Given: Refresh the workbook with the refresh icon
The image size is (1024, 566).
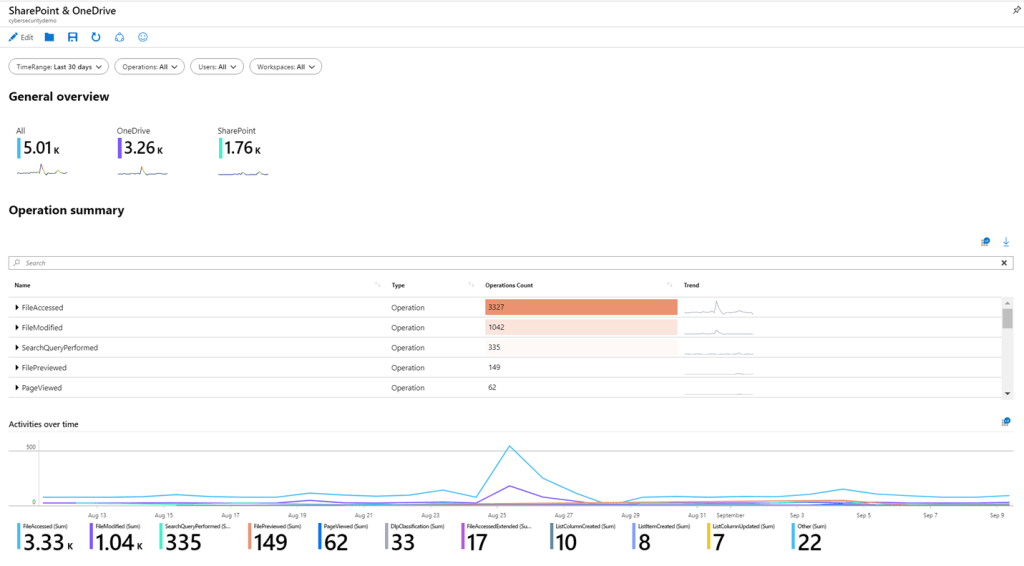Looking at the screenshot, I should point(96,37).
